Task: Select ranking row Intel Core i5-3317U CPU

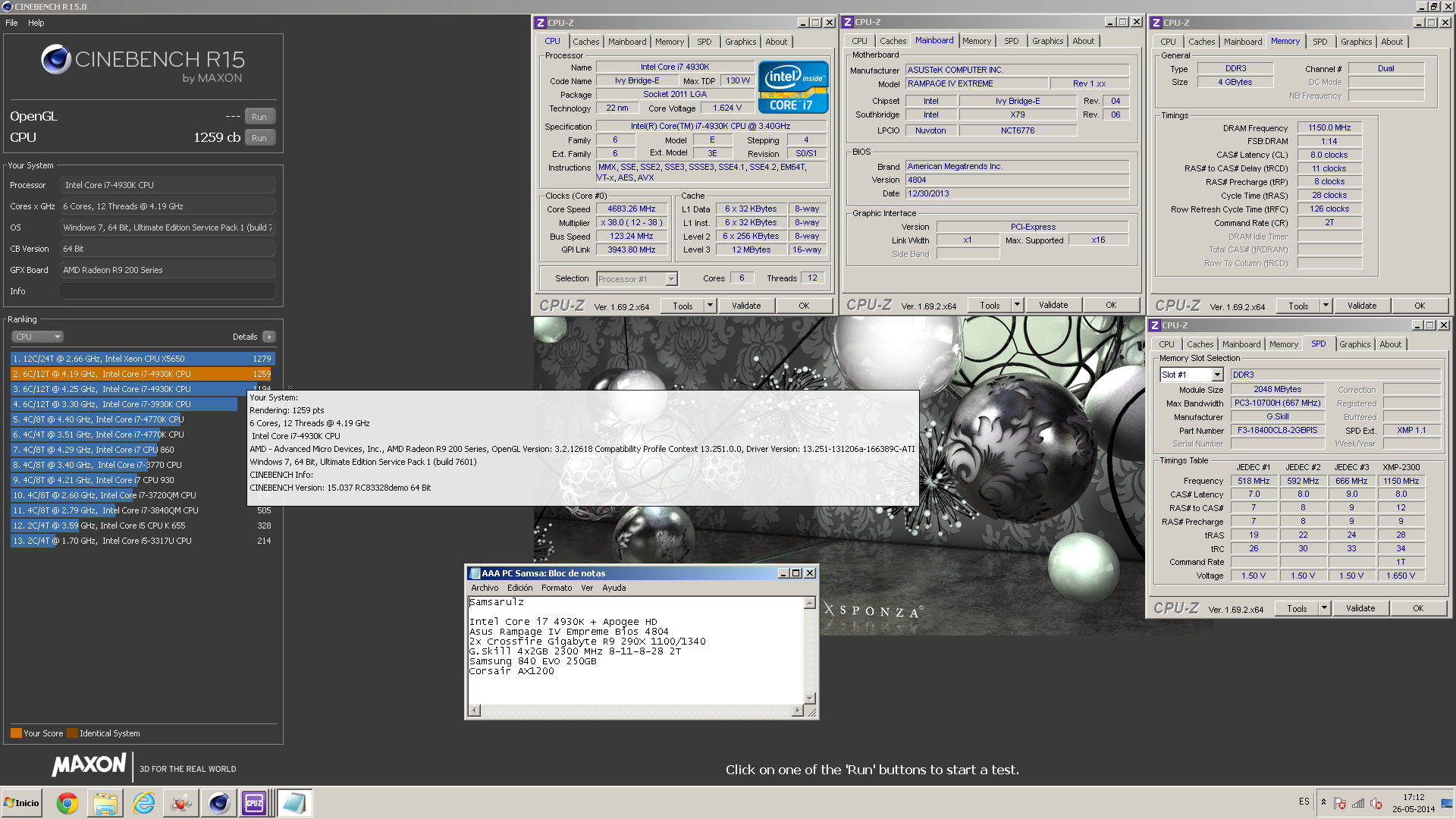Action: point(142,541)
